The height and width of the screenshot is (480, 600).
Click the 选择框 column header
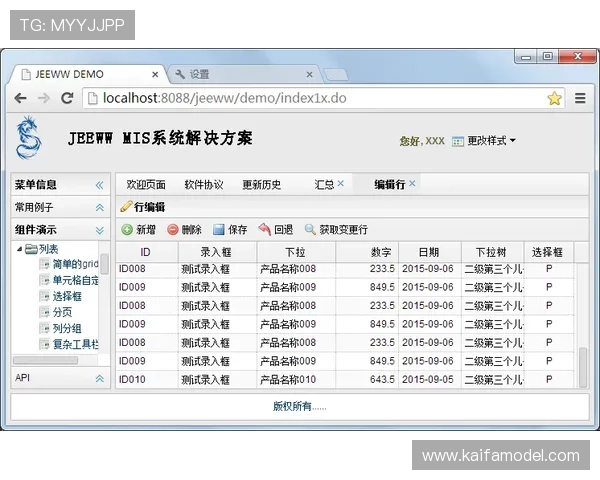click(x=548, y=252)
